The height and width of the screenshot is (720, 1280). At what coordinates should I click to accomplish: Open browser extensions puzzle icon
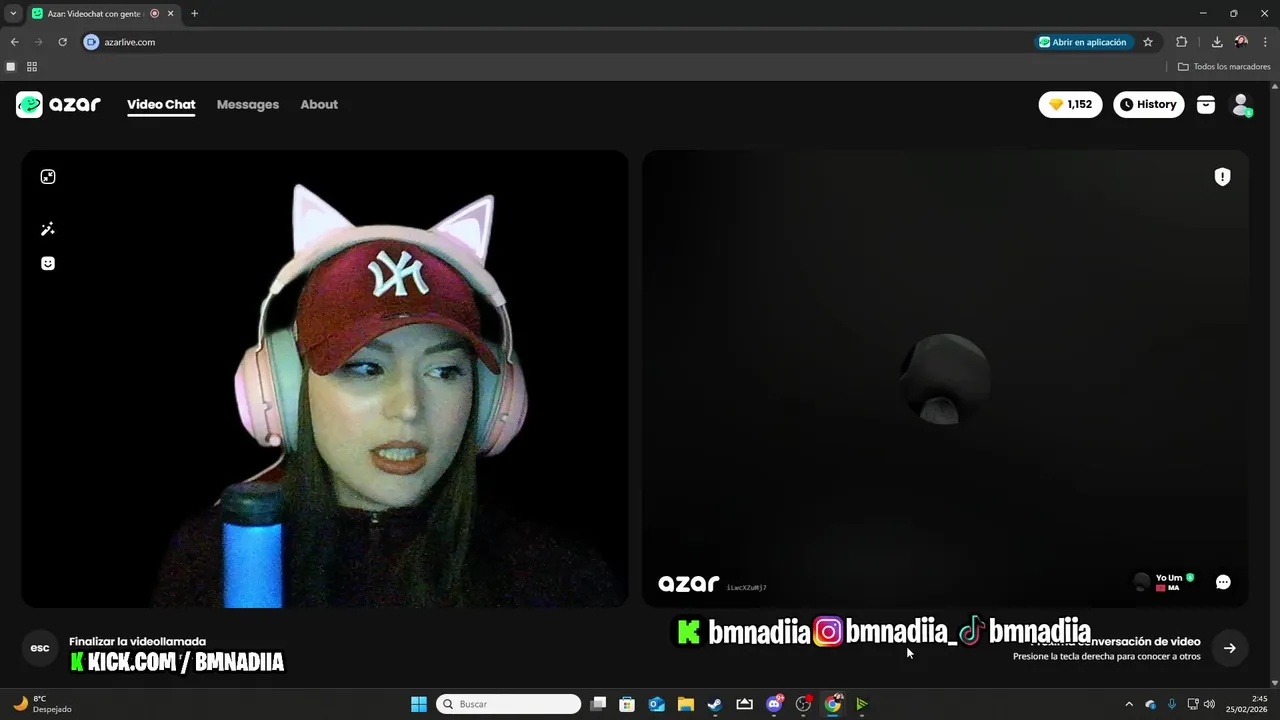click(x=1181, y=42)
